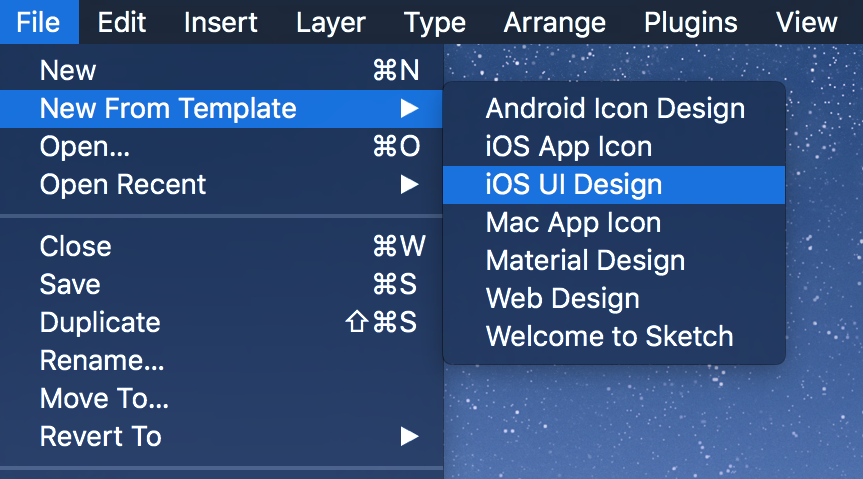The image size is (863, 479).
Task: Expand the Open Recent submenu
Action: (x=123, y=184)
